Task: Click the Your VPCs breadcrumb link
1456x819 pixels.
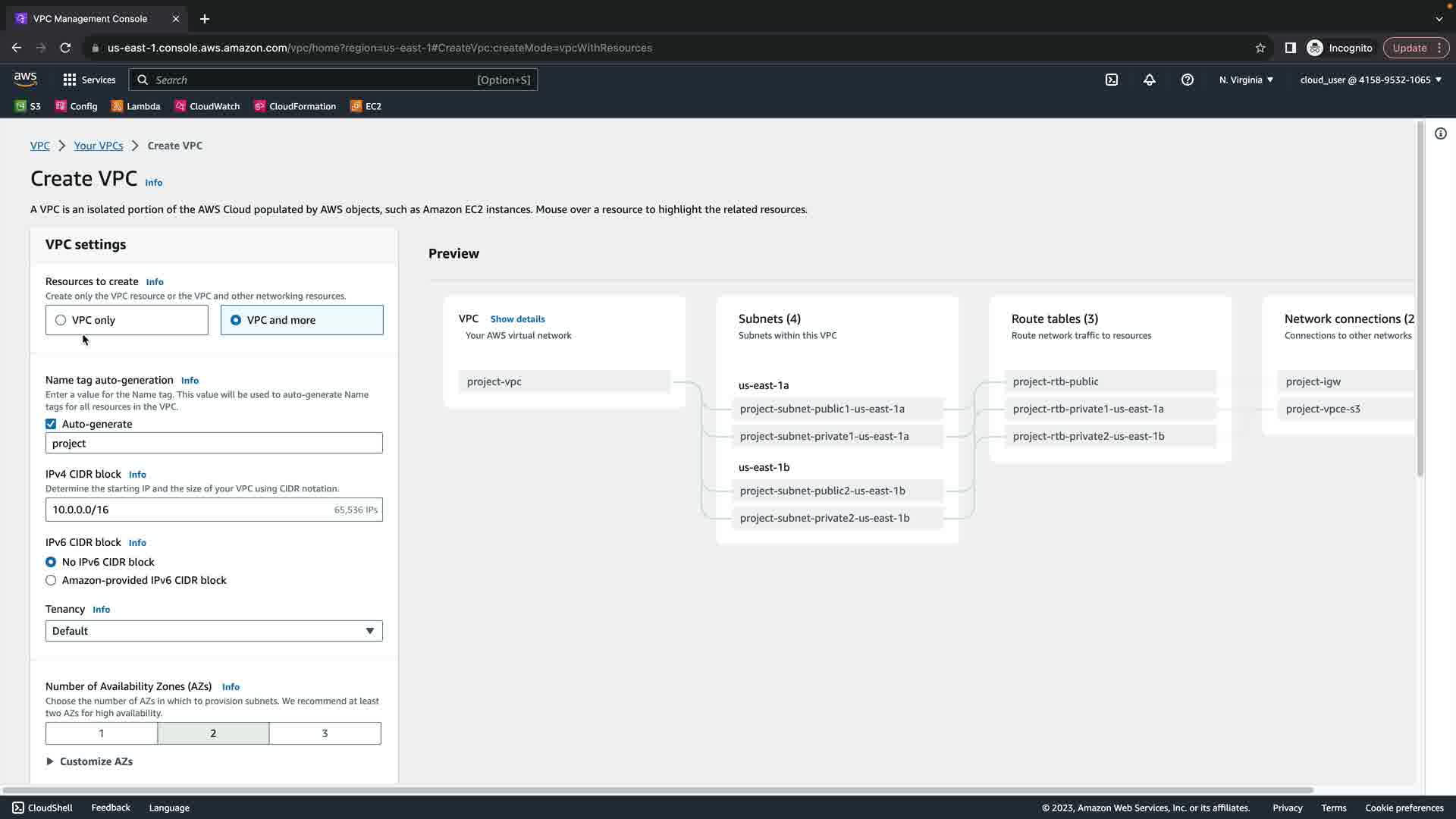Action: point(99,146)
